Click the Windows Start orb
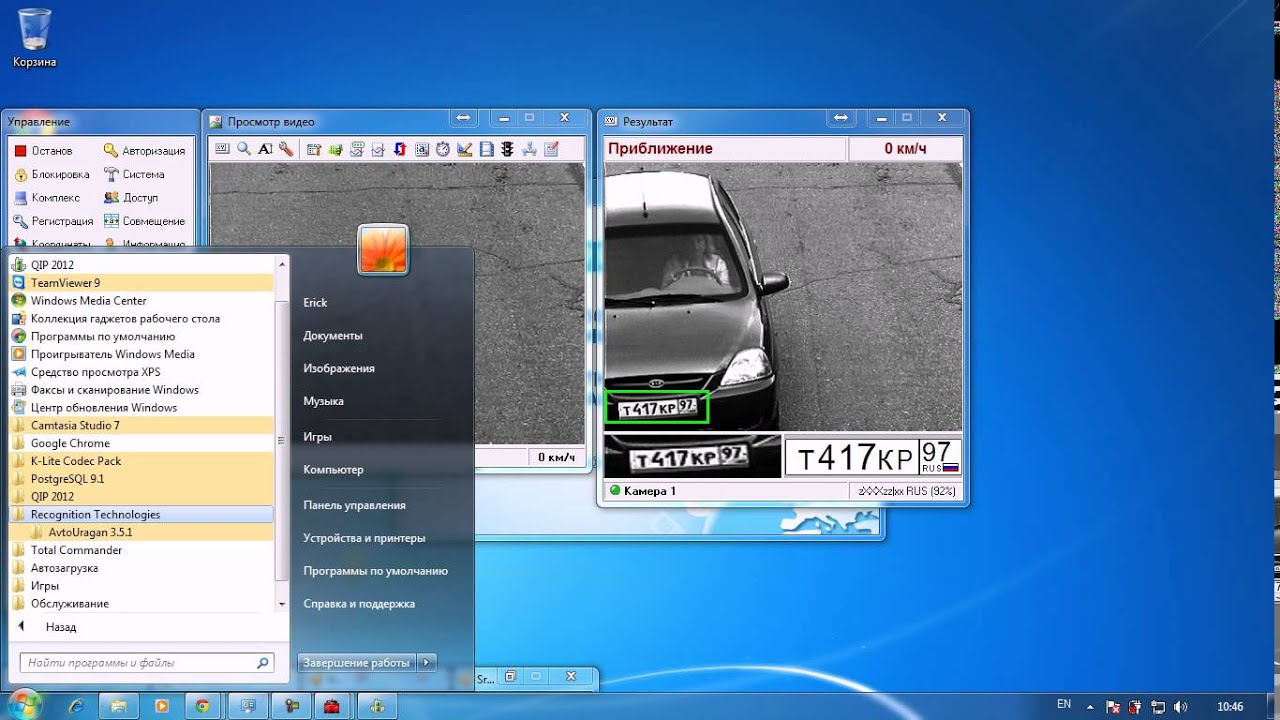 point(24,704)
